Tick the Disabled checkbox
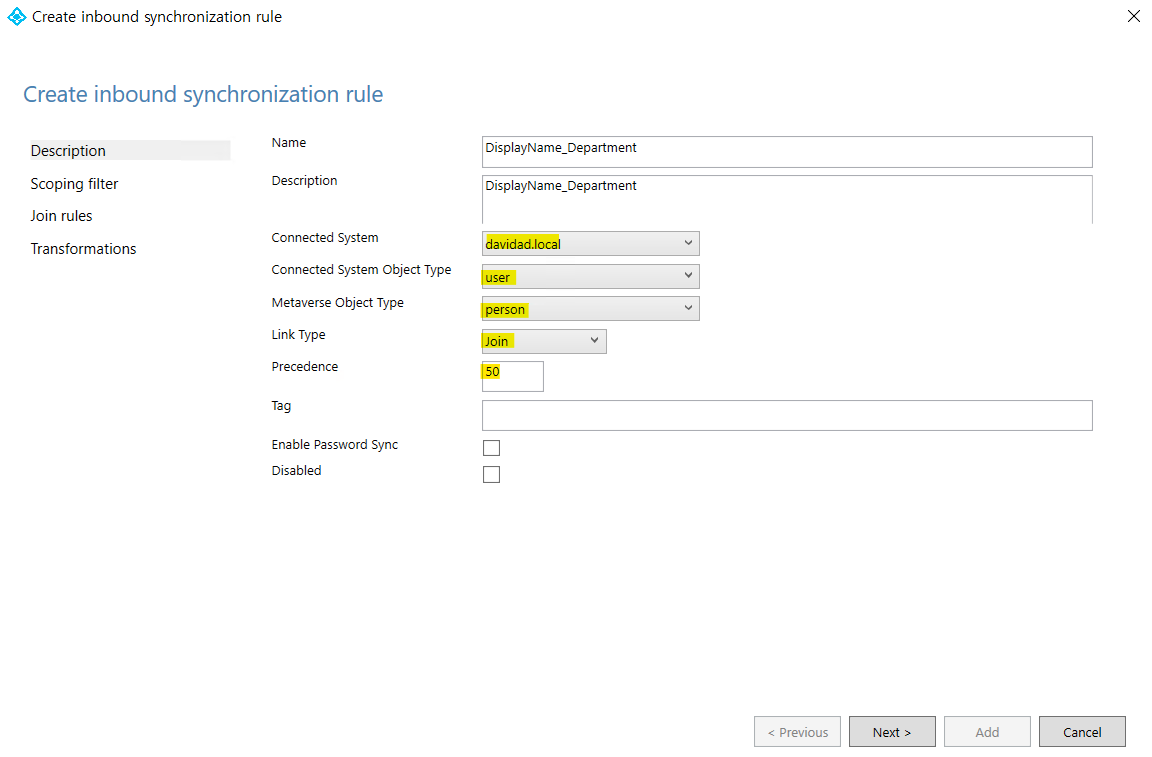 pos(492,474)
